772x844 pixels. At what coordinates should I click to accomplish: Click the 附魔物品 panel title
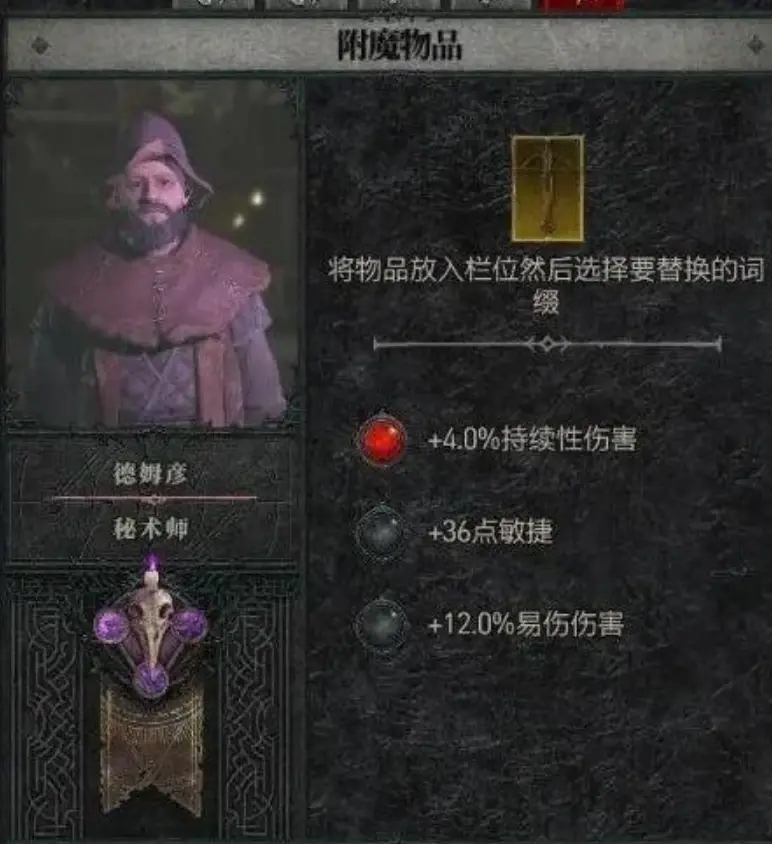coord(399,45)
